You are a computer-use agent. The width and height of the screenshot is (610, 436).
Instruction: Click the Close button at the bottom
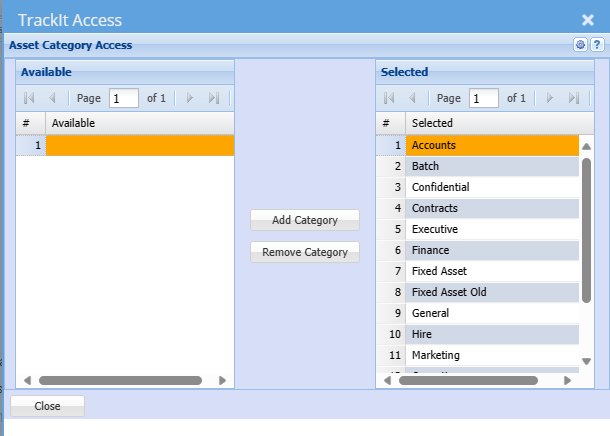coord(47,406)
